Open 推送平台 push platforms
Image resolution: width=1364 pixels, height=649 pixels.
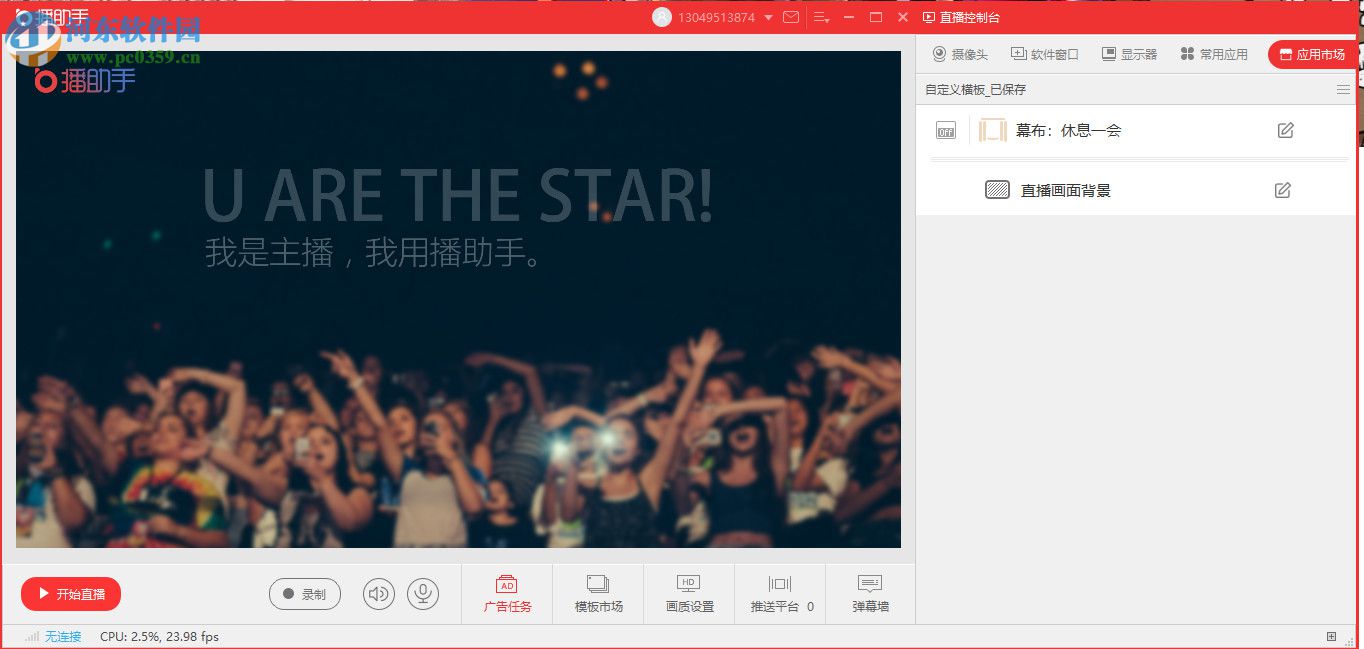780,594
